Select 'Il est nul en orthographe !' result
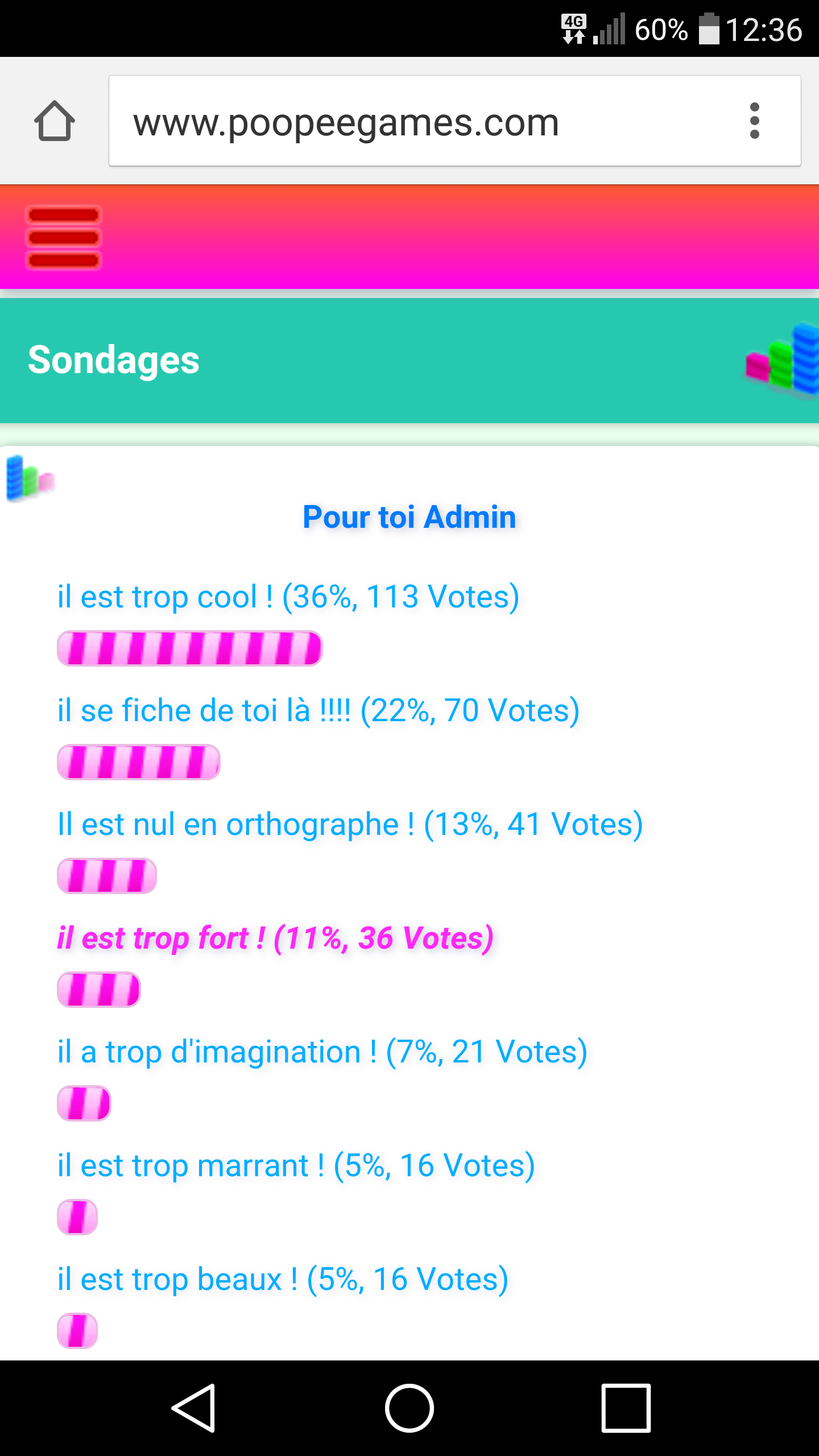819x1456 pixels. pyautogui.click(x=350, y=825)
